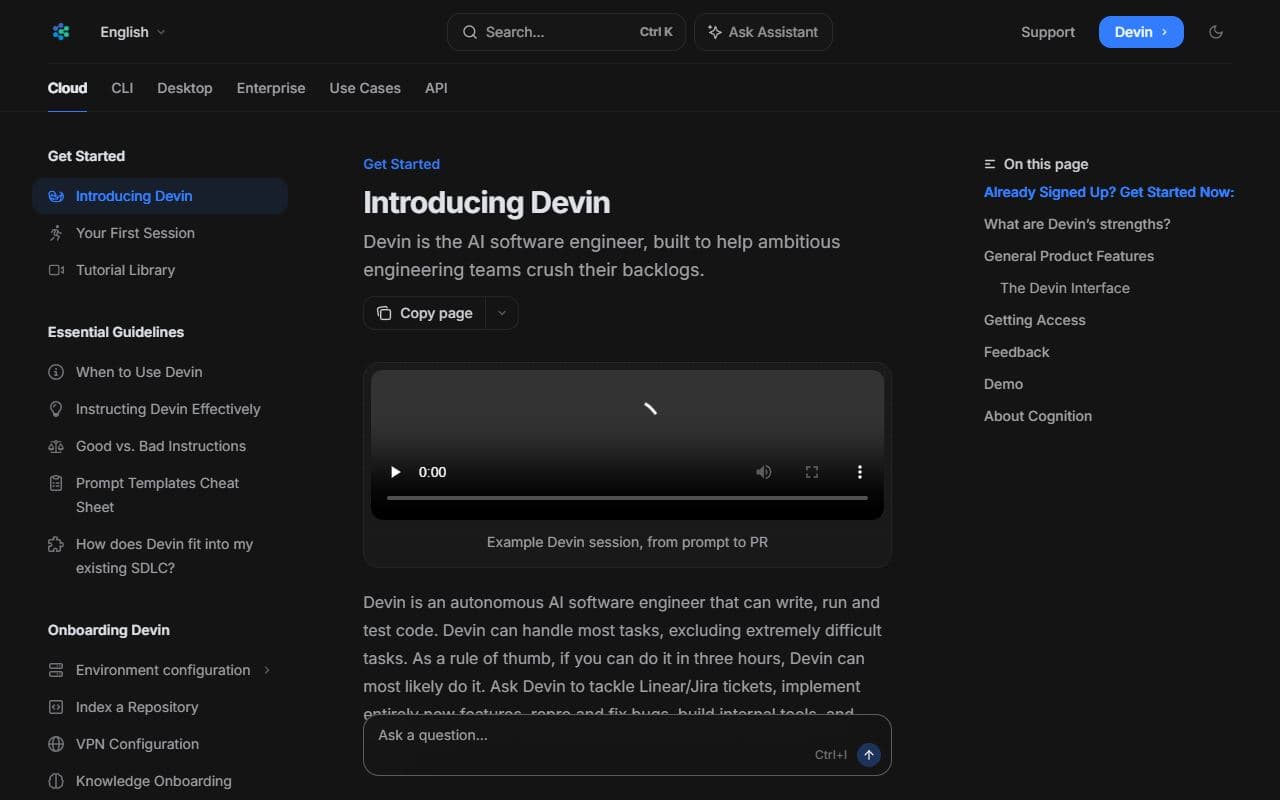Click the Copy page clipboard icon
1280x800 pixels.
384,313
